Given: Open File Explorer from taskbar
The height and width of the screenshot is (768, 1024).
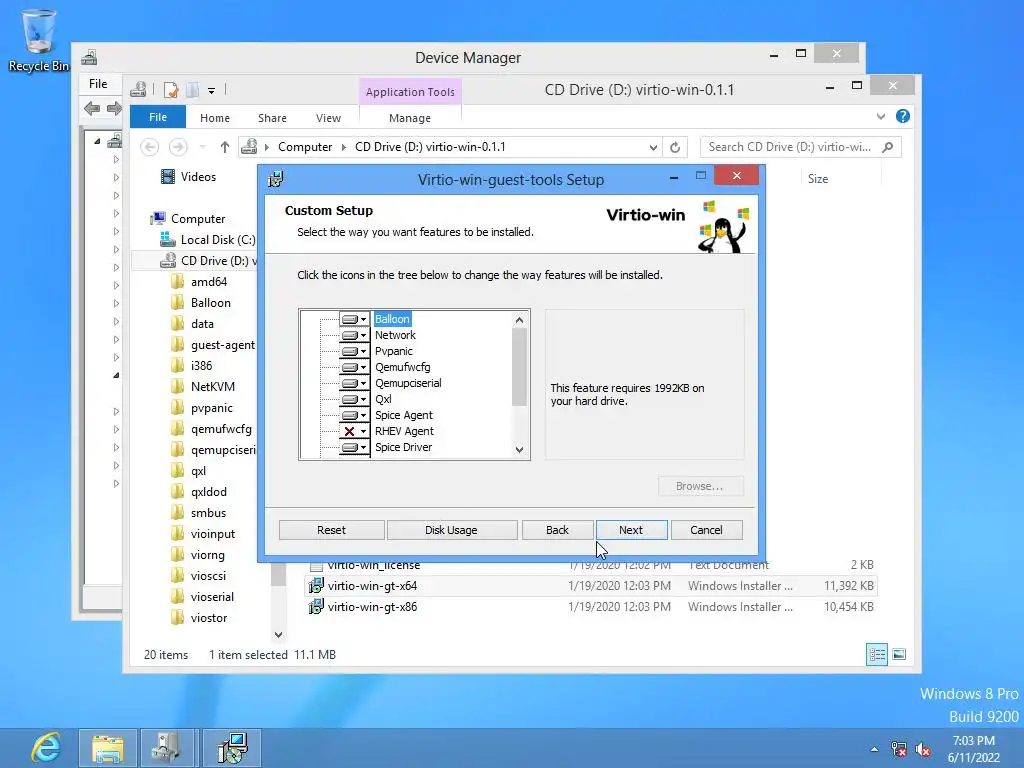Looking at the screenshot, I should pyautogui.click(x=108, y=748).
